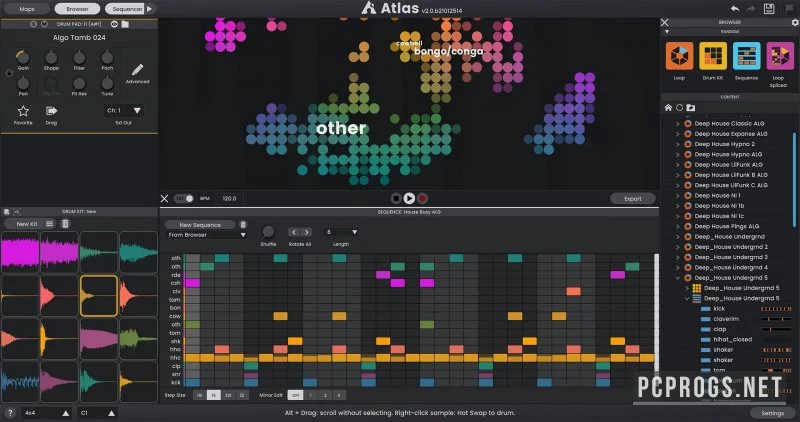Click the Record button in transport
The width and height of the screenshot is (800, 422).
point(422,198)
